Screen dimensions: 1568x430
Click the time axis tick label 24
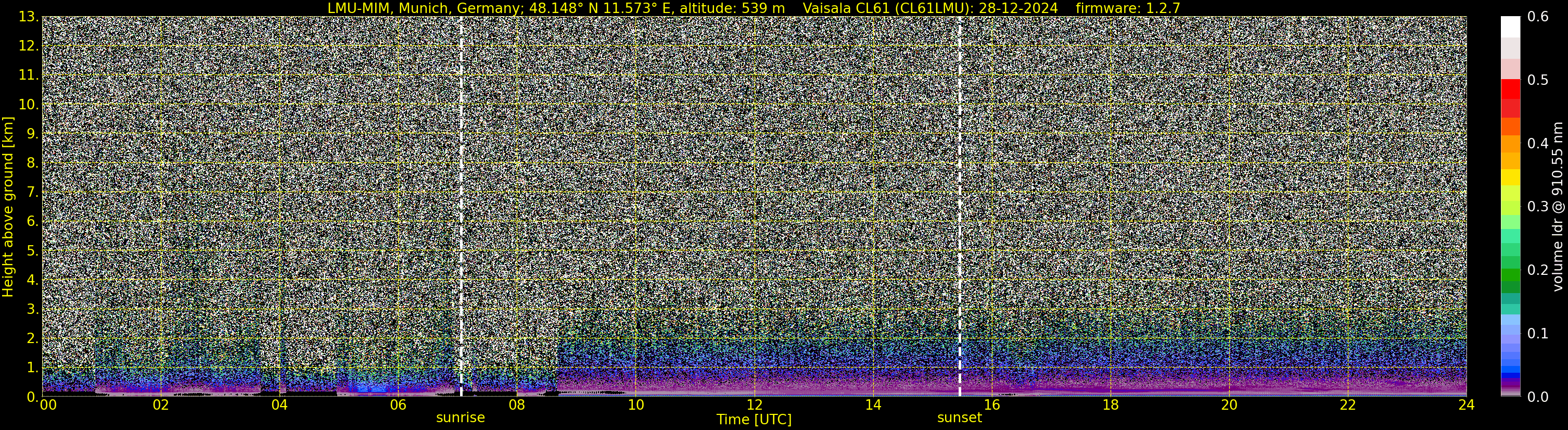tap(1467, 406)
